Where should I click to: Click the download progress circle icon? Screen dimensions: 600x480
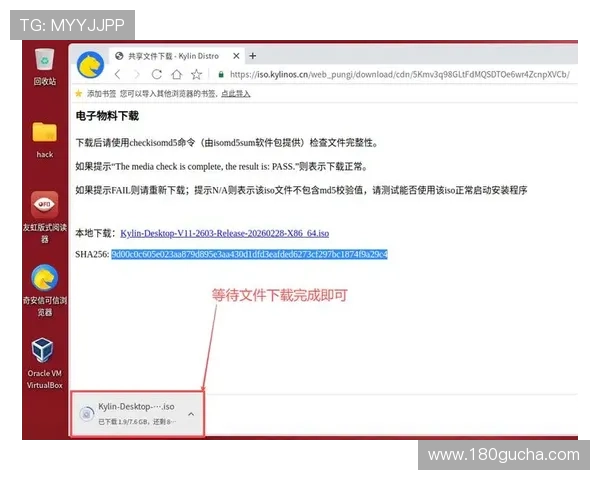[x=86, y=414]
